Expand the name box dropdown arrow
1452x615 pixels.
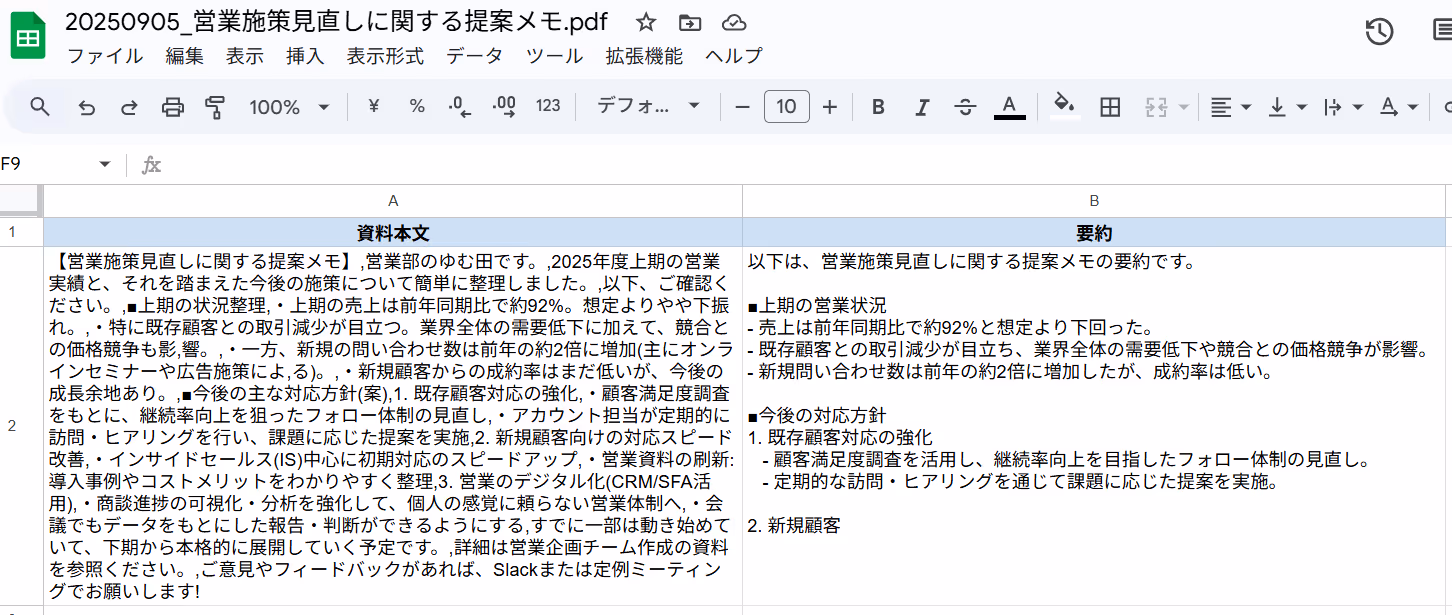[105, 164]
